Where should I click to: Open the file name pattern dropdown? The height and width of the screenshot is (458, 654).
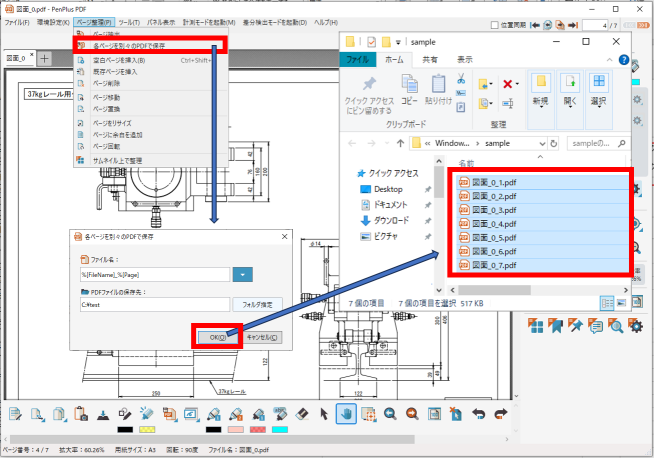(243, 273)
